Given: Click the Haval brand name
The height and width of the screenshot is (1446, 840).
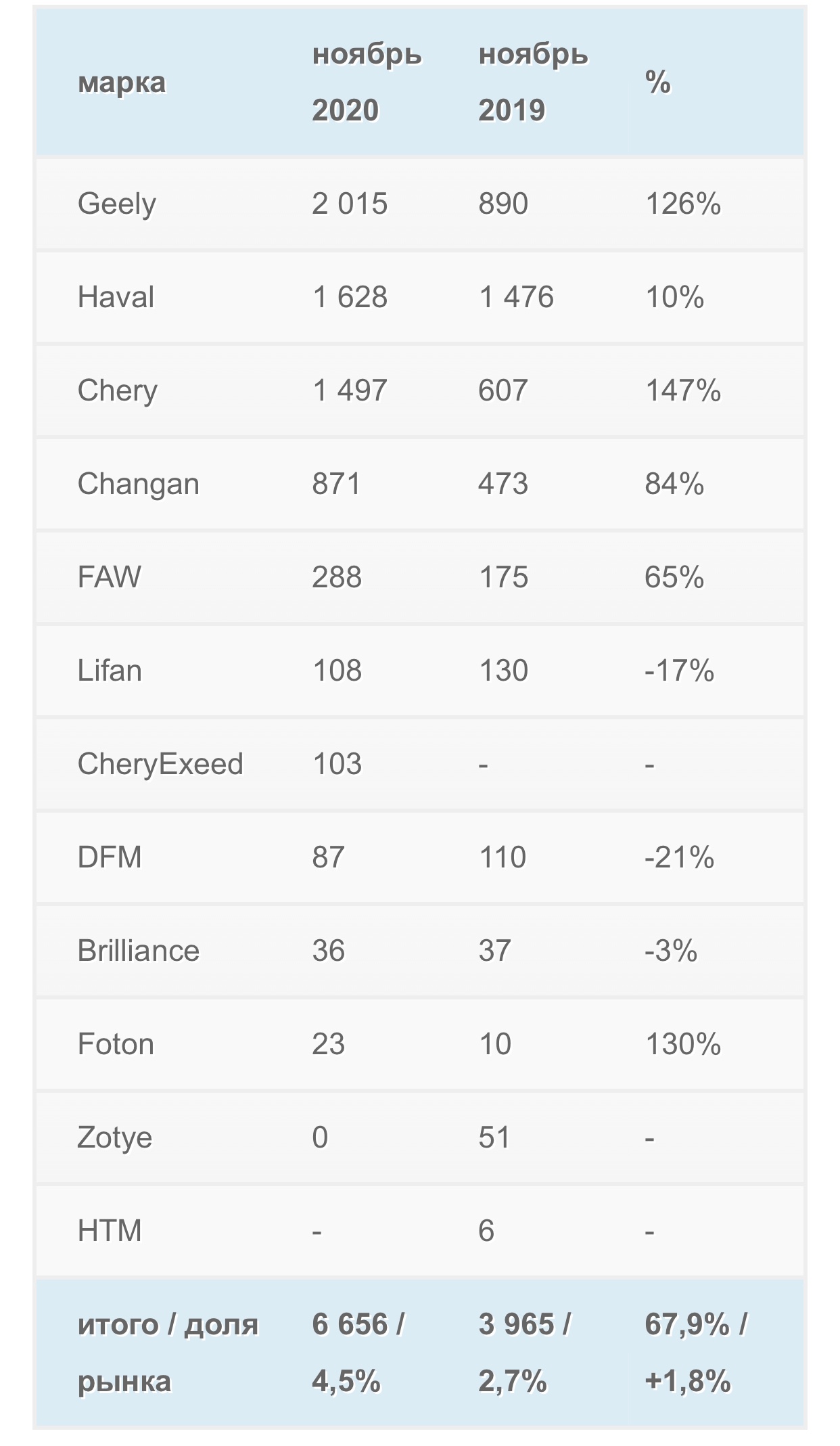Looking at the screenshot, I should [116, 297].
